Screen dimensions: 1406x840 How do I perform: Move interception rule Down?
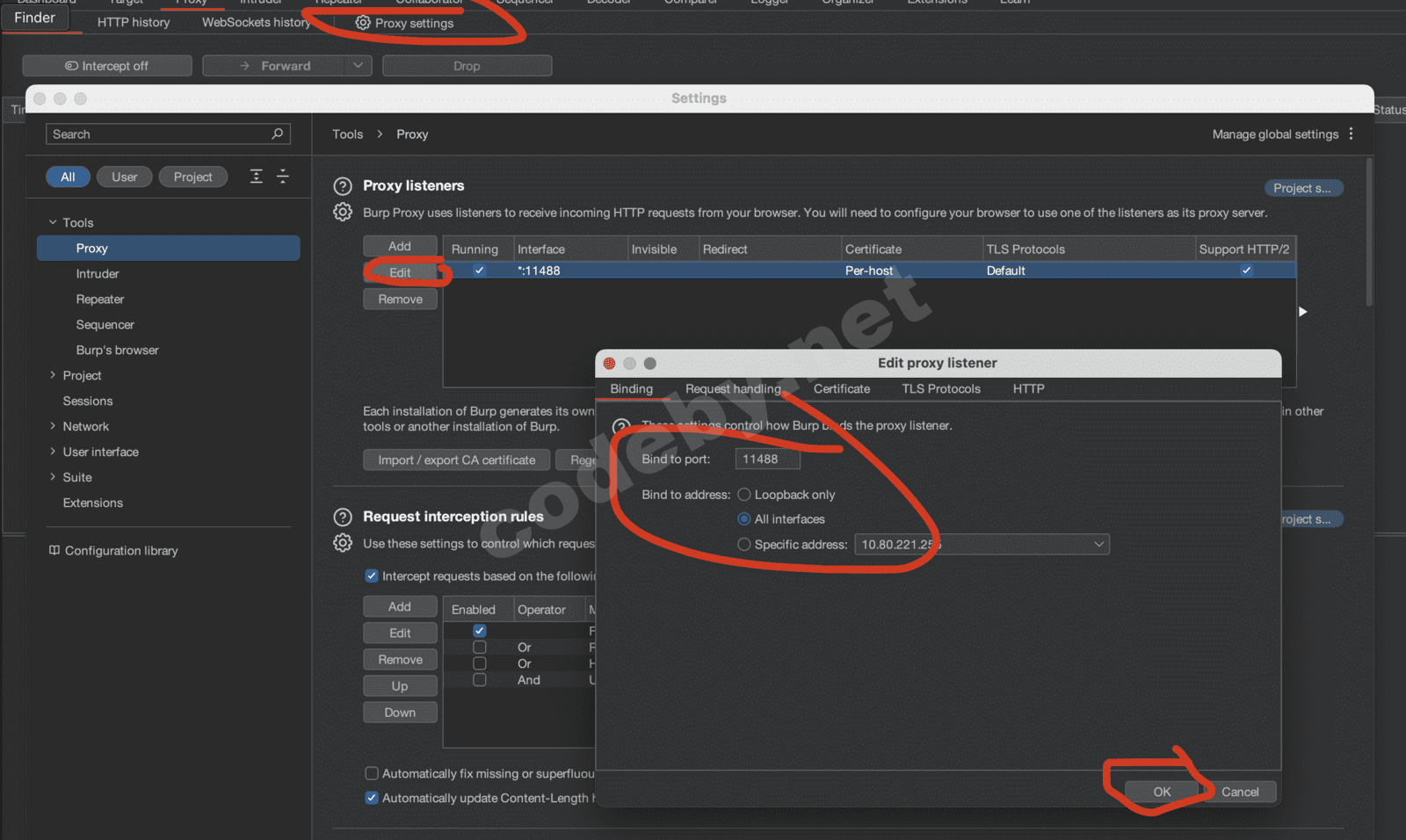click(x=400, y=712)
